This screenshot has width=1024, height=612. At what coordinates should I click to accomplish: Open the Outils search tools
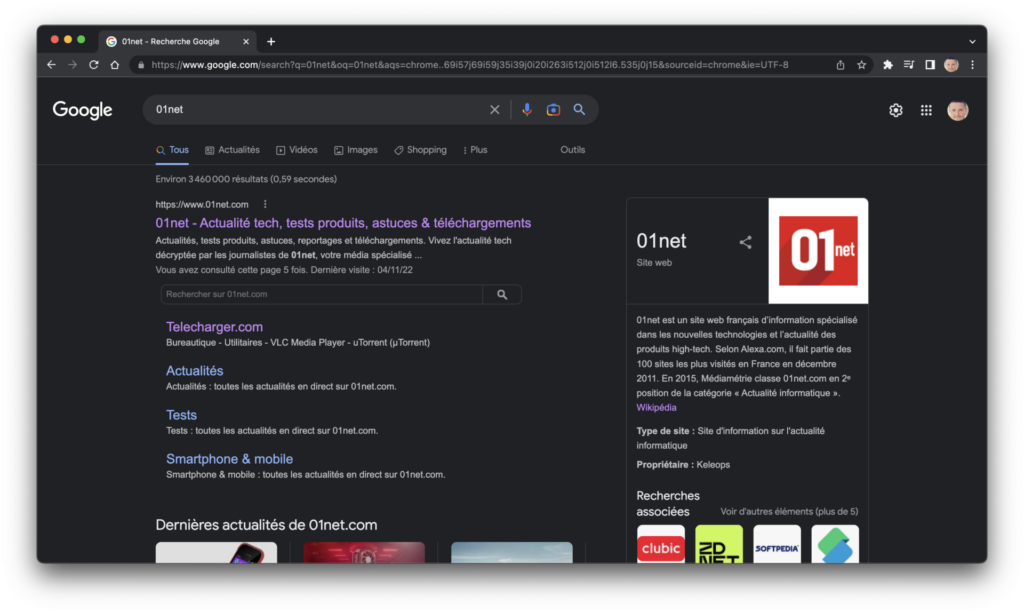click(573, 150)
